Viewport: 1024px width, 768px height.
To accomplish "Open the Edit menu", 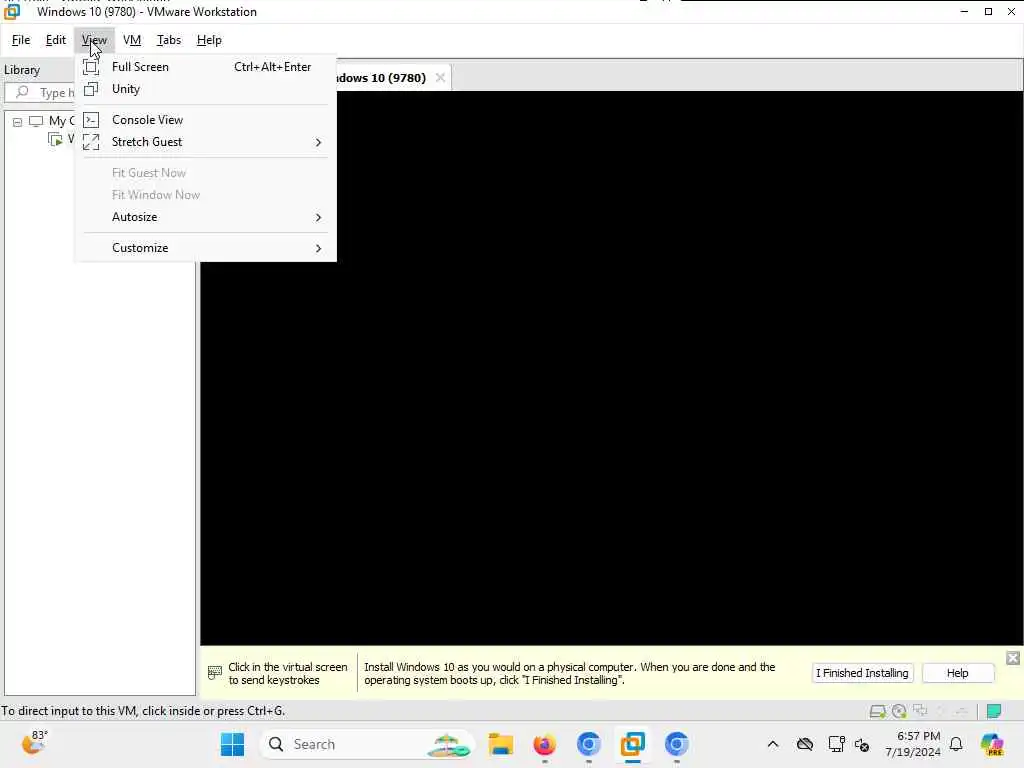I will pyautogui.click(x=56, y=40).
